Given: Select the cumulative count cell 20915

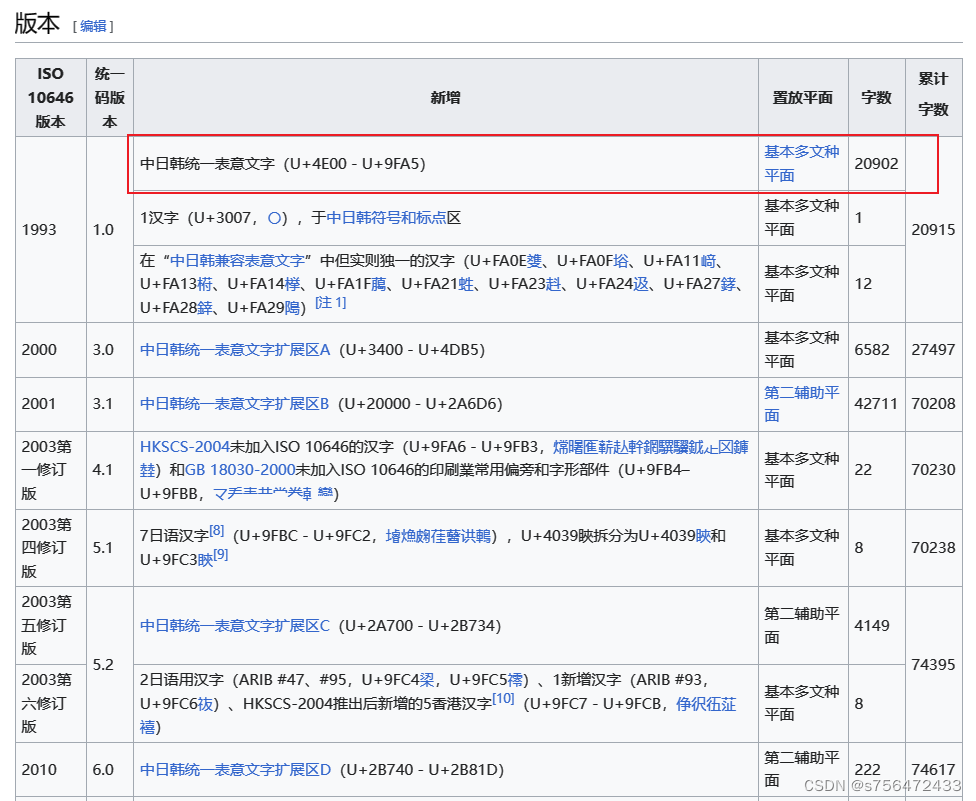Looking at the screenshot, I should pyautogui.click(x=934, y=230).
